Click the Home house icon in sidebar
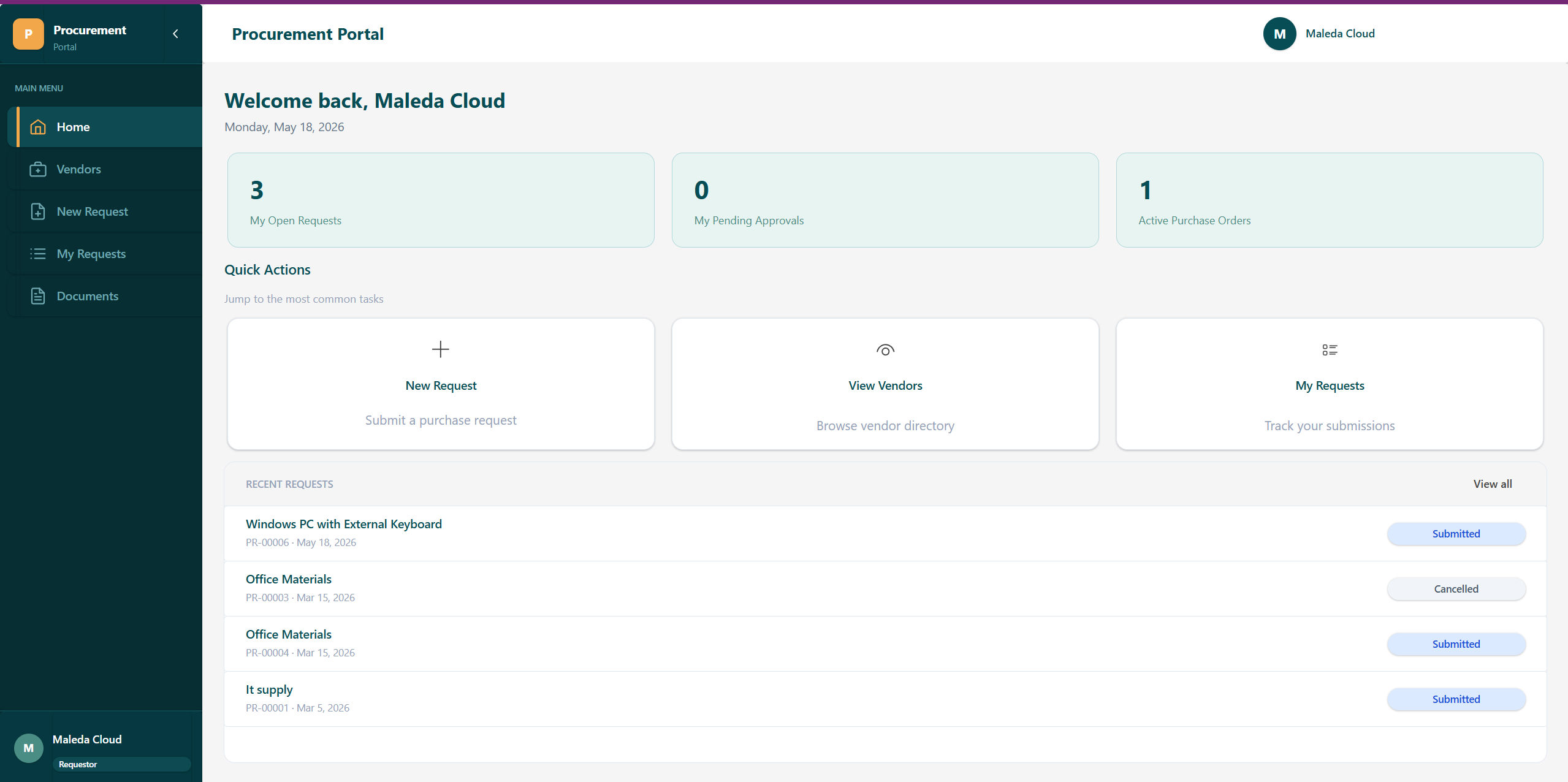This screenshot has width=1568, height=782. coord(38,127)
